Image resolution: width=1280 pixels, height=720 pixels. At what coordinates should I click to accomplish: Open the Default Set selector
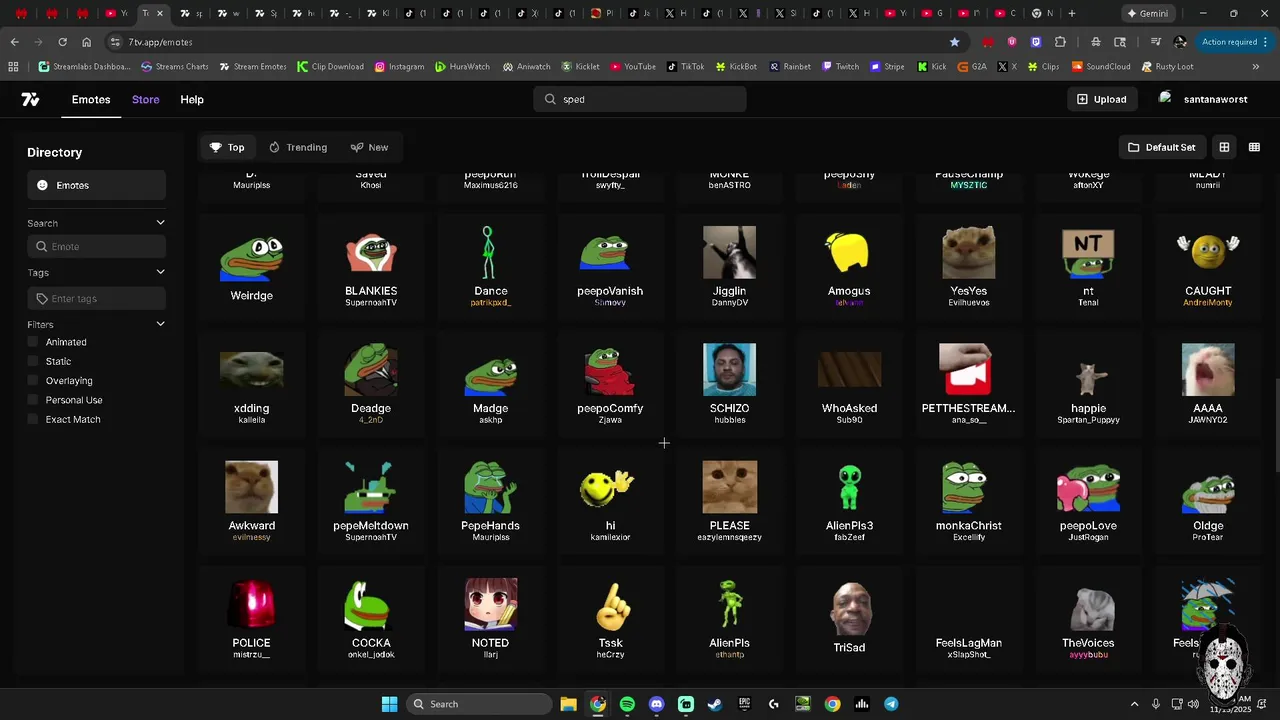click(1161, 147)
